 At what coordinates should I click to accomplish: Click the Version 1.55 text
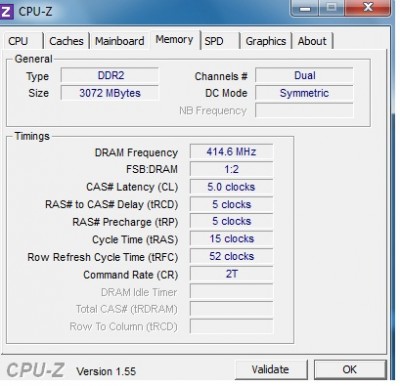pos(106,371)
